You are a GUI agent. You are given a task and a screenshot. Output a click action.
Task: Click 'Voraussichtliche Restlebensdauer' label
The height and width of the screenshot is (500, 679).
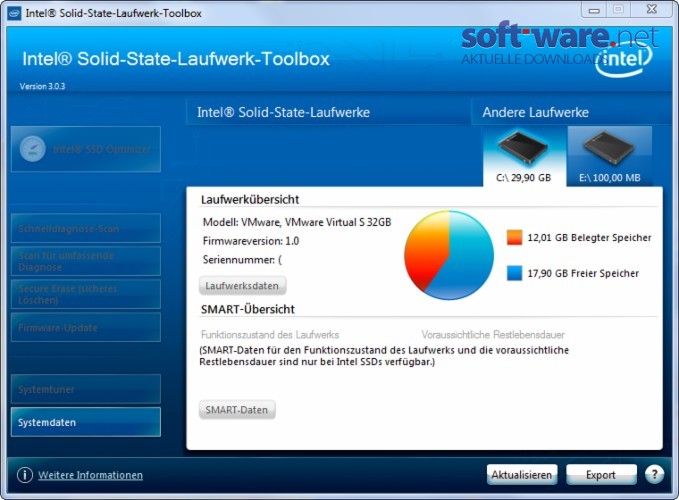tap(493, 335)
